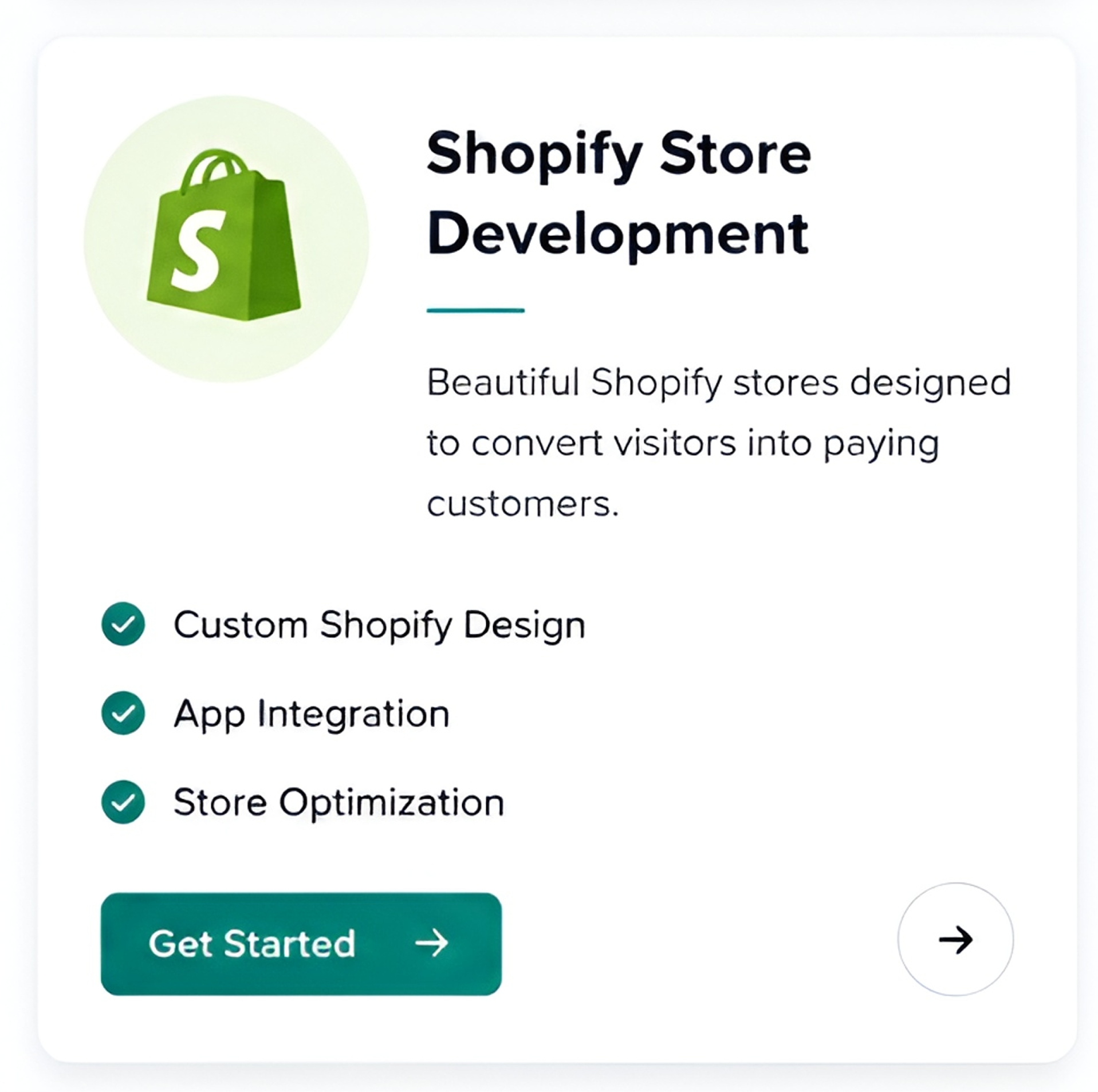Click the teal divider under the title
This screenshot has height=1092, width=1098.
coord(475,310)
